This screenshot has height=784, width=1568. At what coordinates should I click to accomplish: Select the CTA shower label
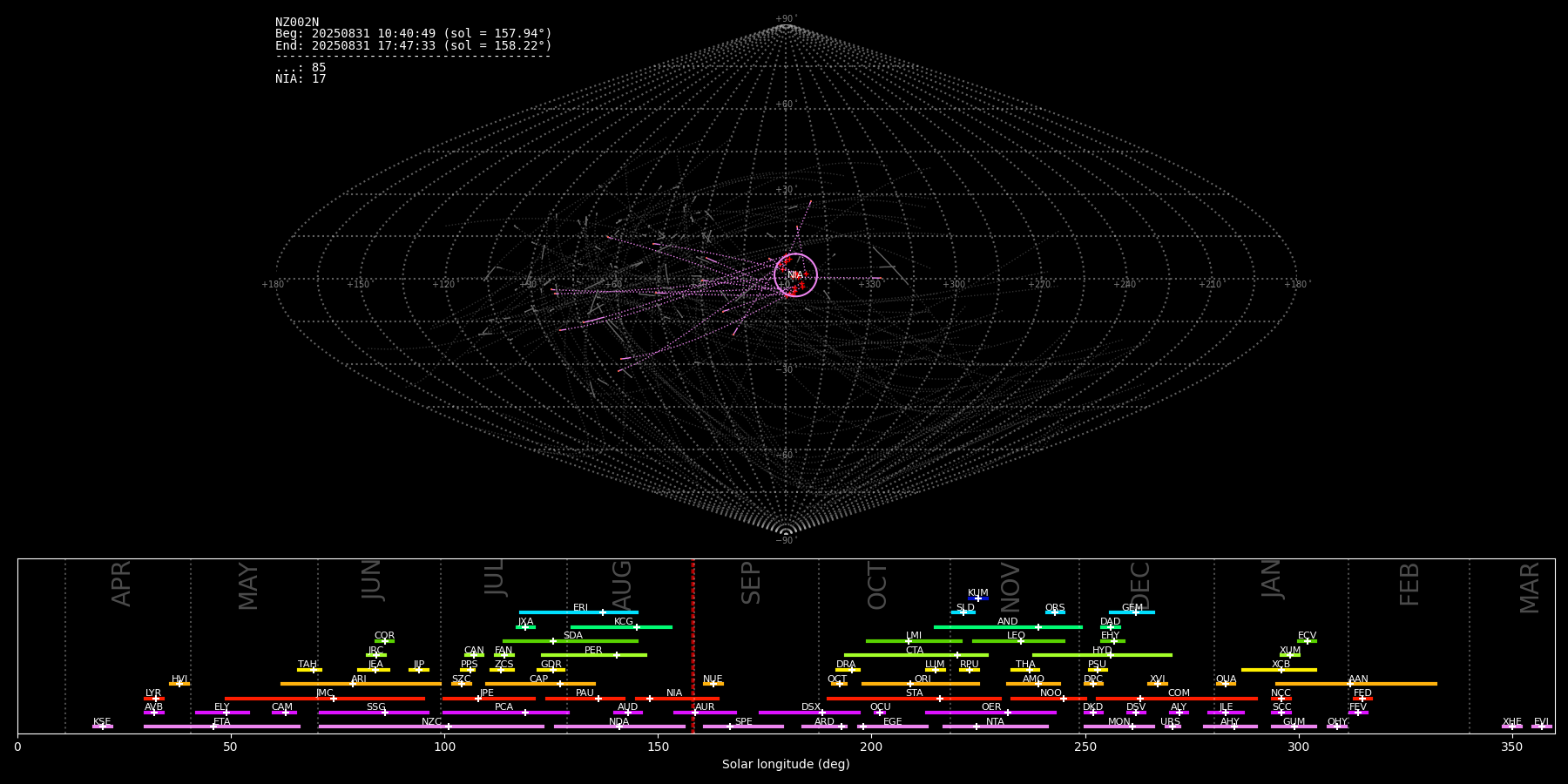point(915,651)
